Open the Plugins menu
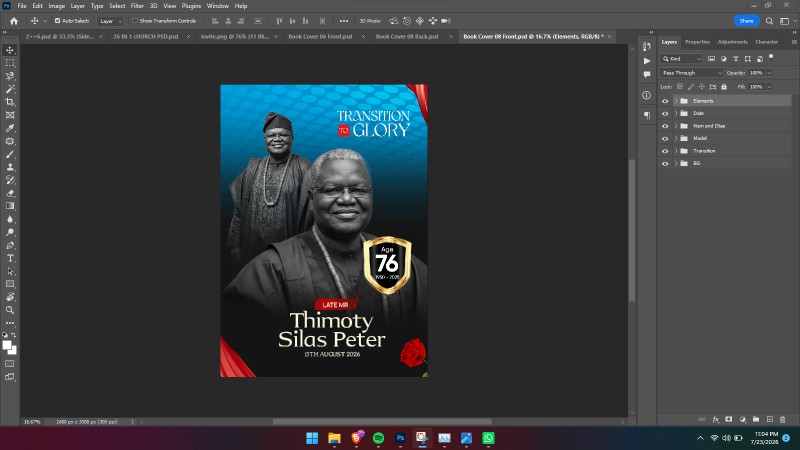 pos(191,6)
